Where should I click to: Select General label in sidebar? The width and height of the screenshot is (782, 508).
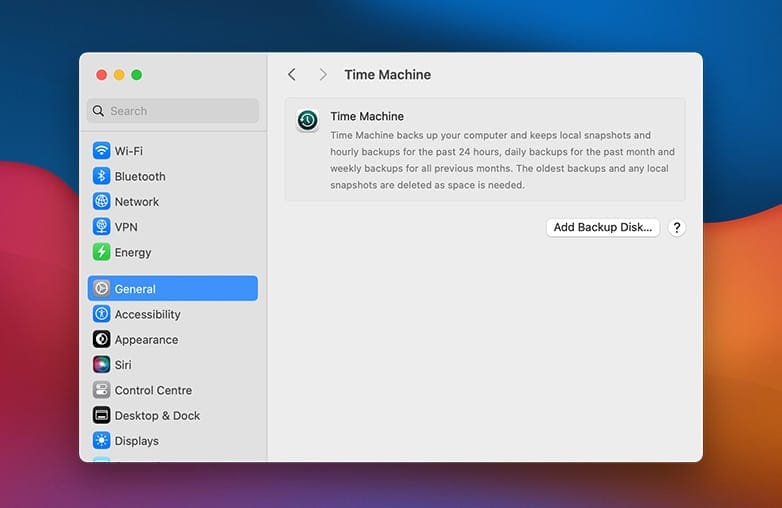click(x=135, y=289)
